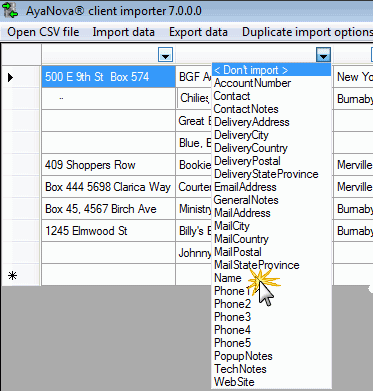
Task: Pick EmailAddress from the list
Action: (x=271, y=187)
